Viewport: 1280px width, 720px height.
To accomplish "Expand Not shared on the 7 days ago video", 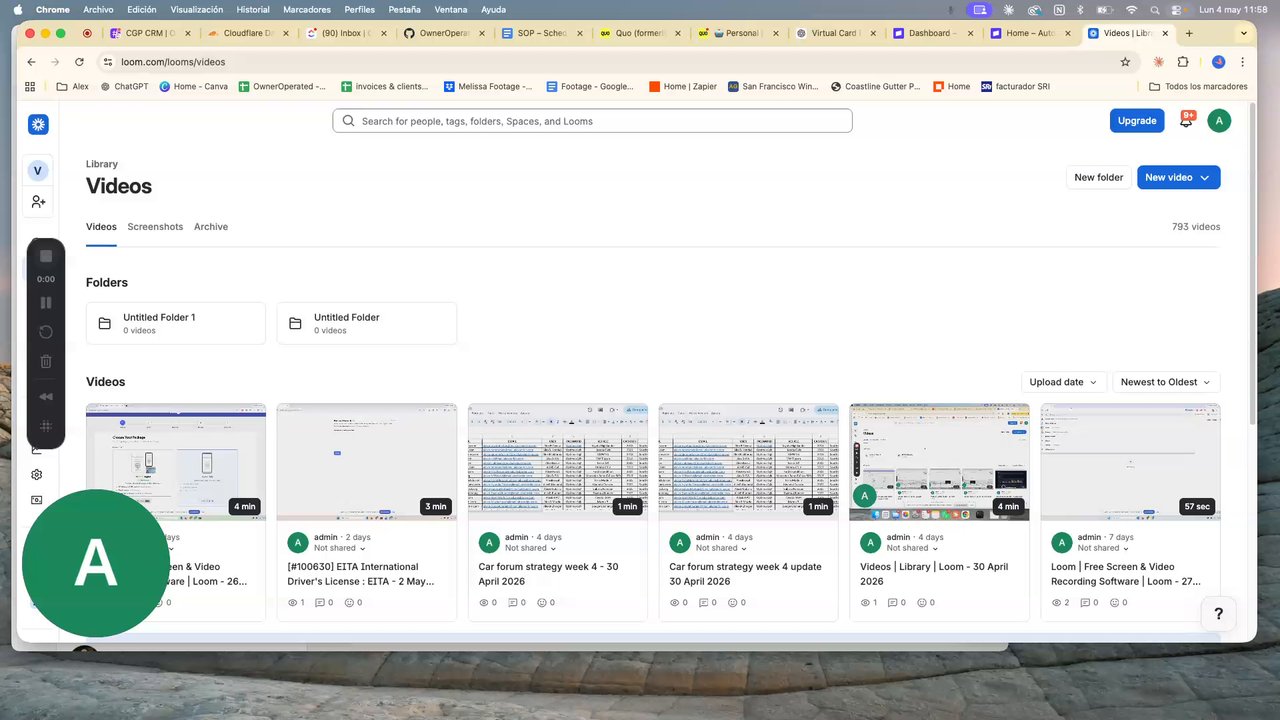I will [x=1104, y=548].
